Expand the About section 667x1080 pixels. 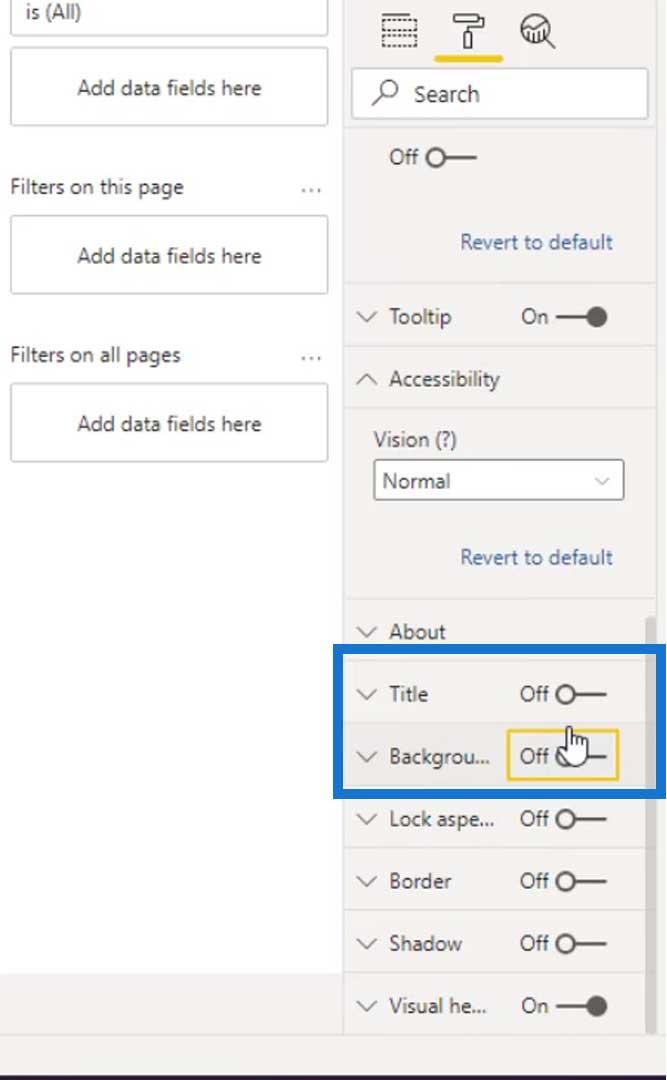click(x=367, y=632)
